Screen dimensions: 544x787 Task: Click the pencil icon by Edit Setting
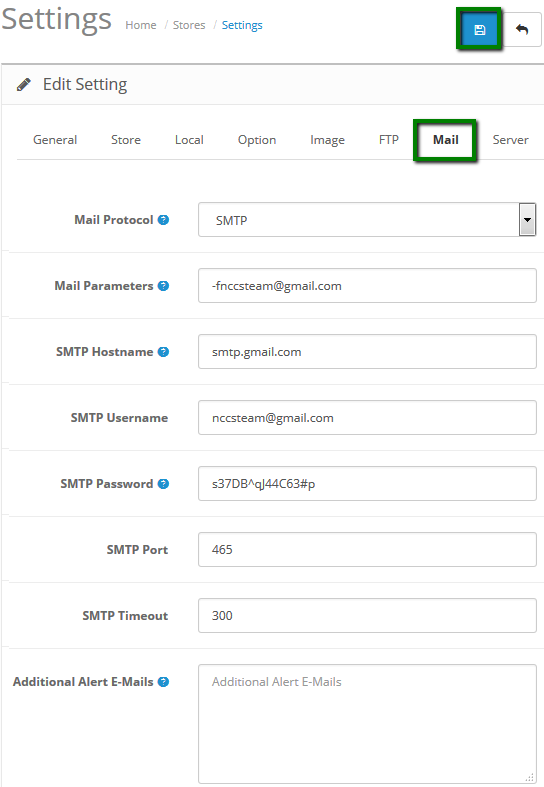pos(24,84)
